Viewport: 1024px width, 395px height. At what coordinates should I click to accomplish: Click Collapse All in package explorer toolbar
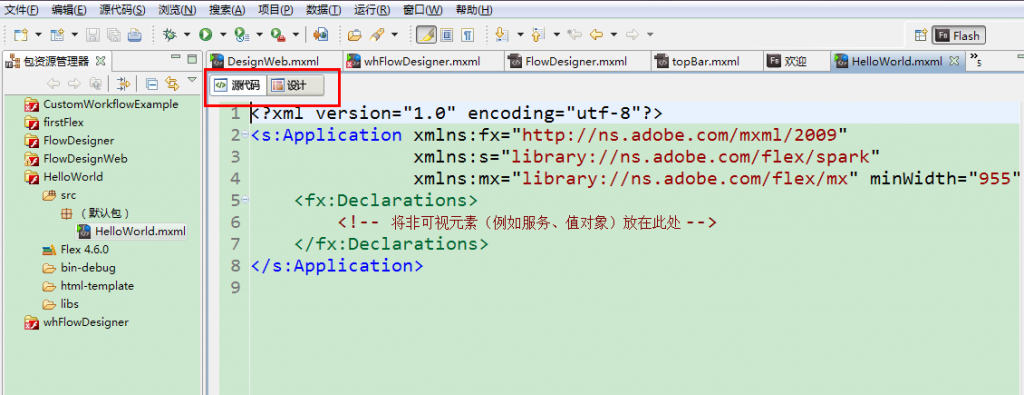coord(152,83)
